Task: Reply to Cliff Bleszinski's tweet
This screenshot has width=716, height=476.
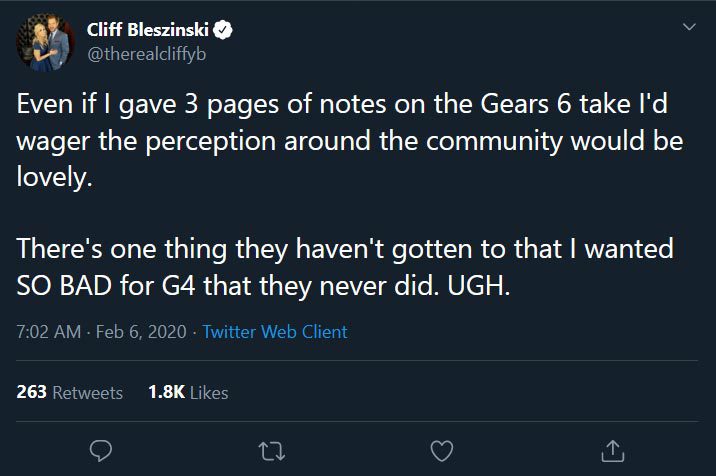Action: 101,451
